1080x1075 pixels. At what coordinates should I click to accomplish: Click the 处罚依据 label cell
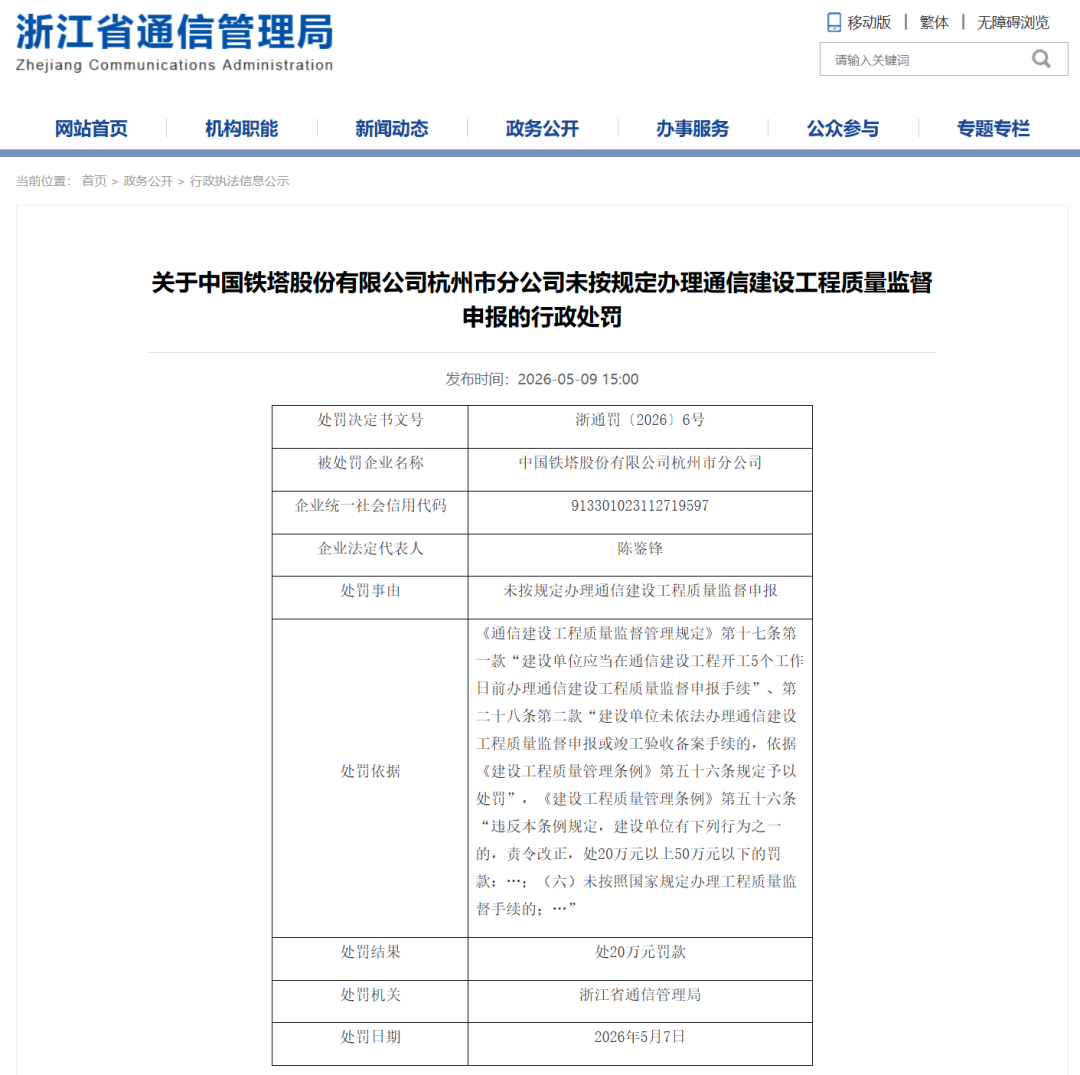pyautogui.click(x=370, y=778)
